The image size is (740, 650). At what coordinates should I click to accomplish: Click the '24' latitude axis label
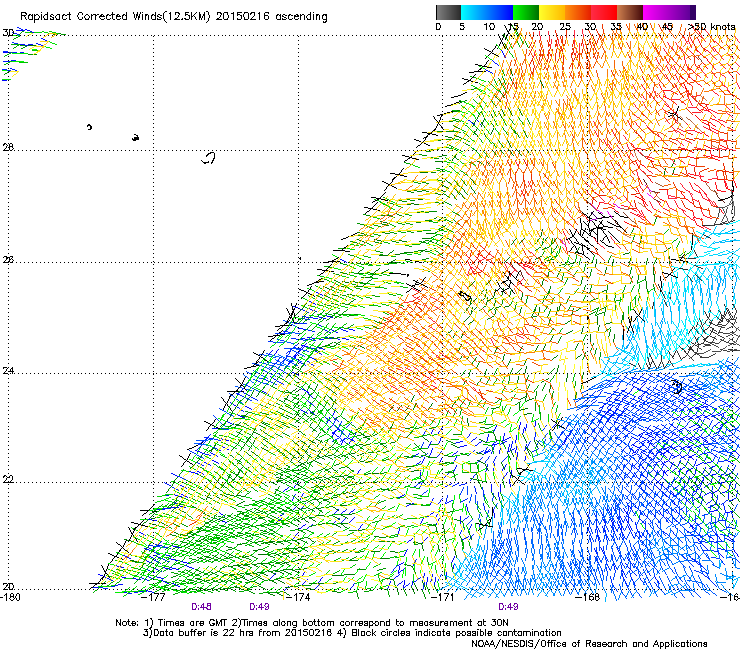click(x=8, y=371)
